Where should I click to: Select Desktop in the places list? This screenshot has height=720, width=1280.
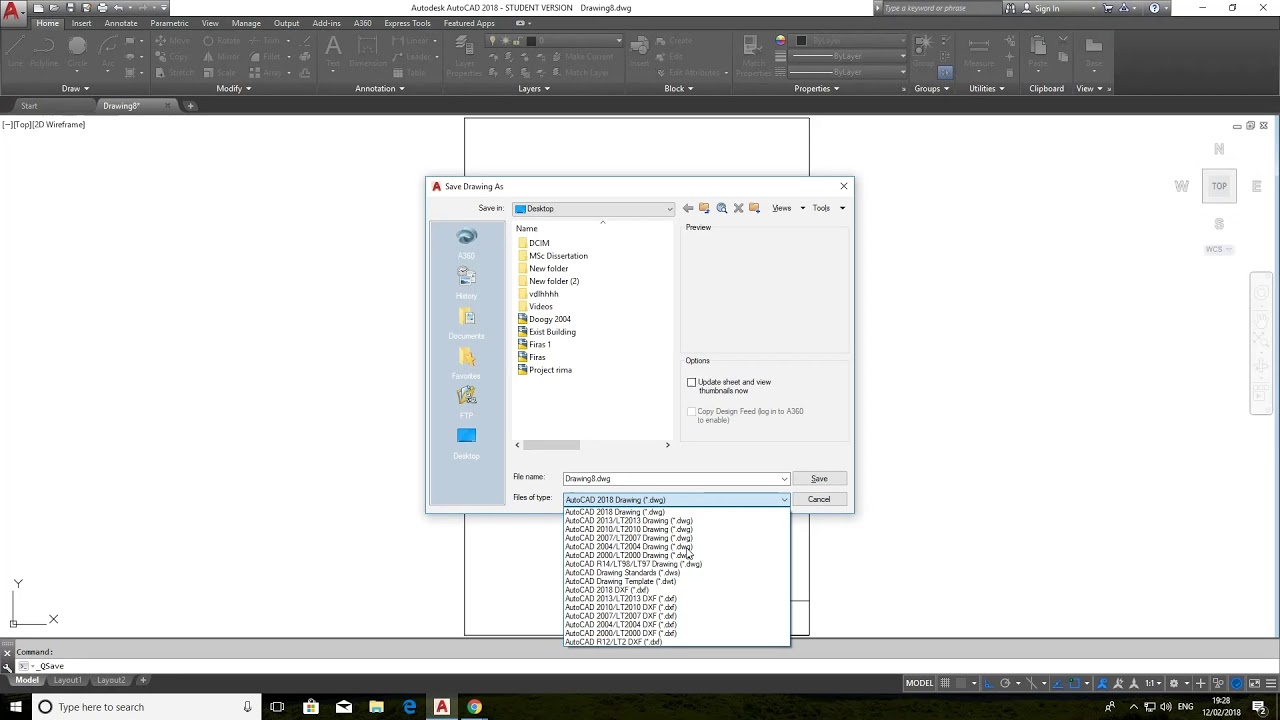466,443
